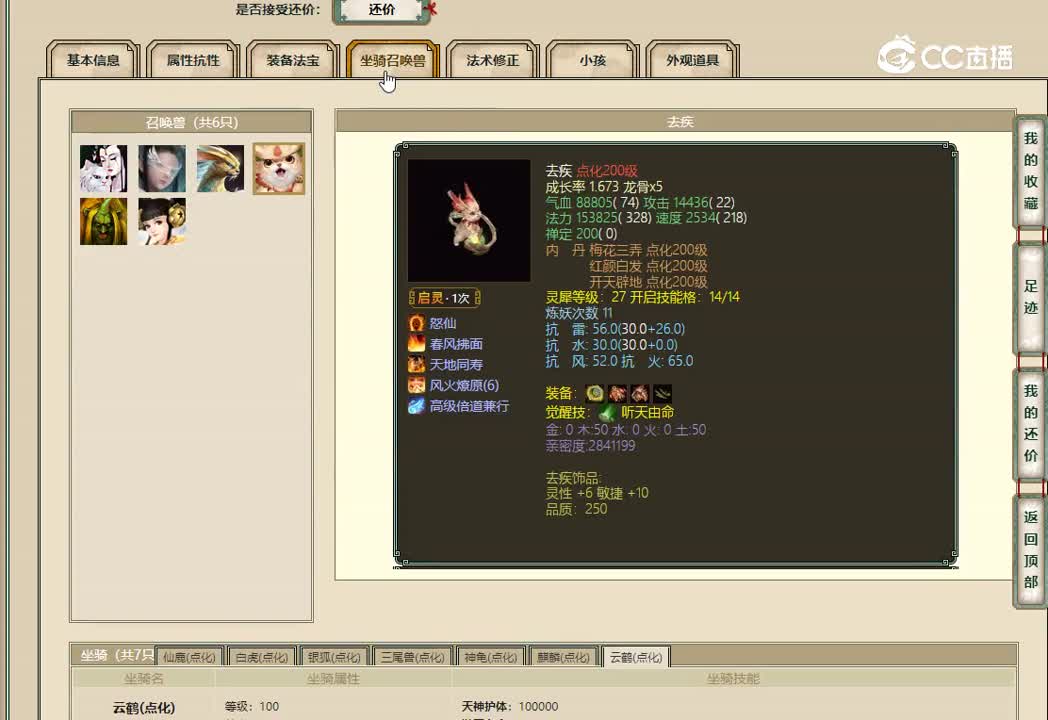Click the 等级: 100 mount attribute
This screenshot has width=1048, height=720.
tap(252, 707)
